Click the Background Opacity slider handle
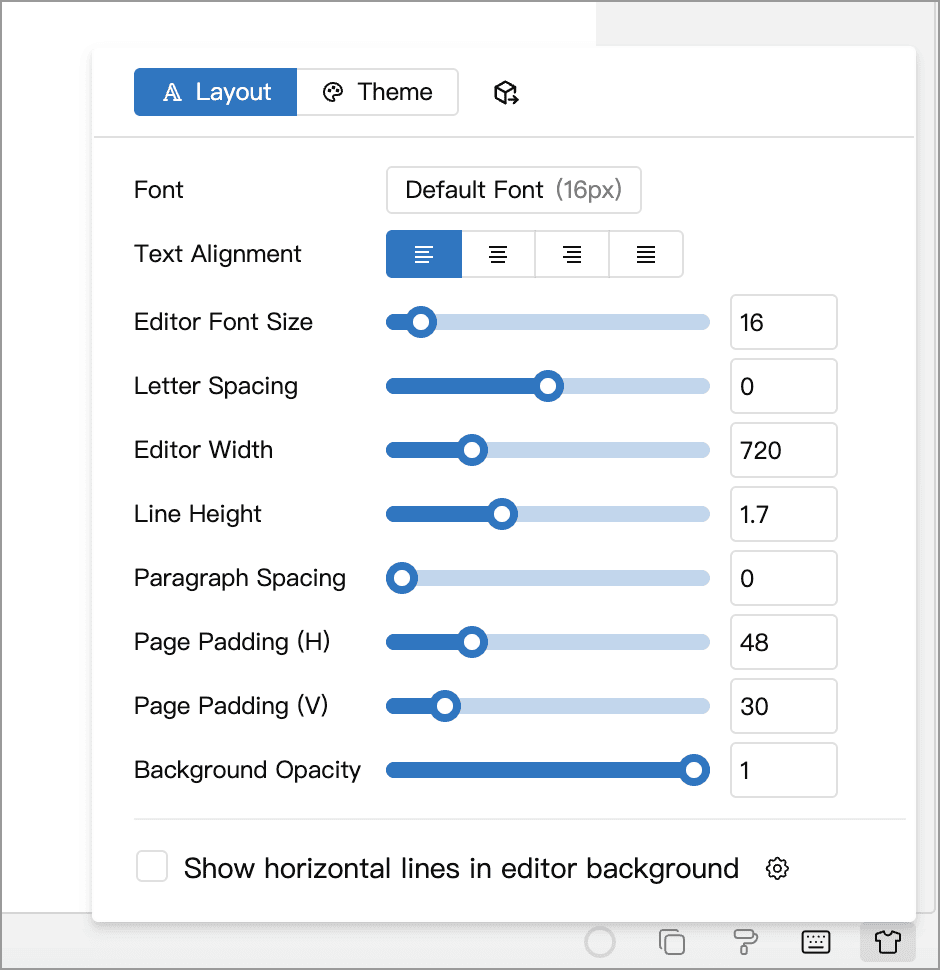This screenshot has height=970, width=940. tap(694, 770)
